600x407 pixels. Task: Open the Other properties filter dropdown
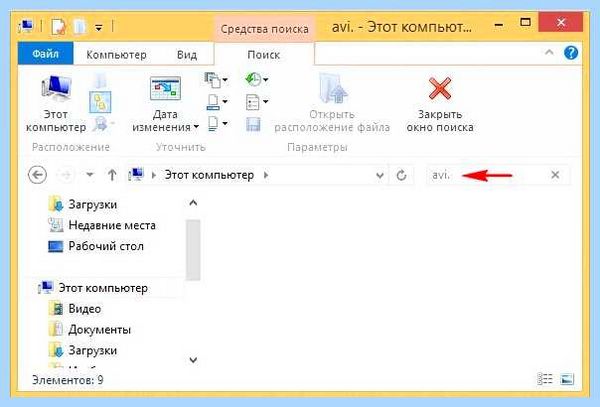(x=217, y=124)
